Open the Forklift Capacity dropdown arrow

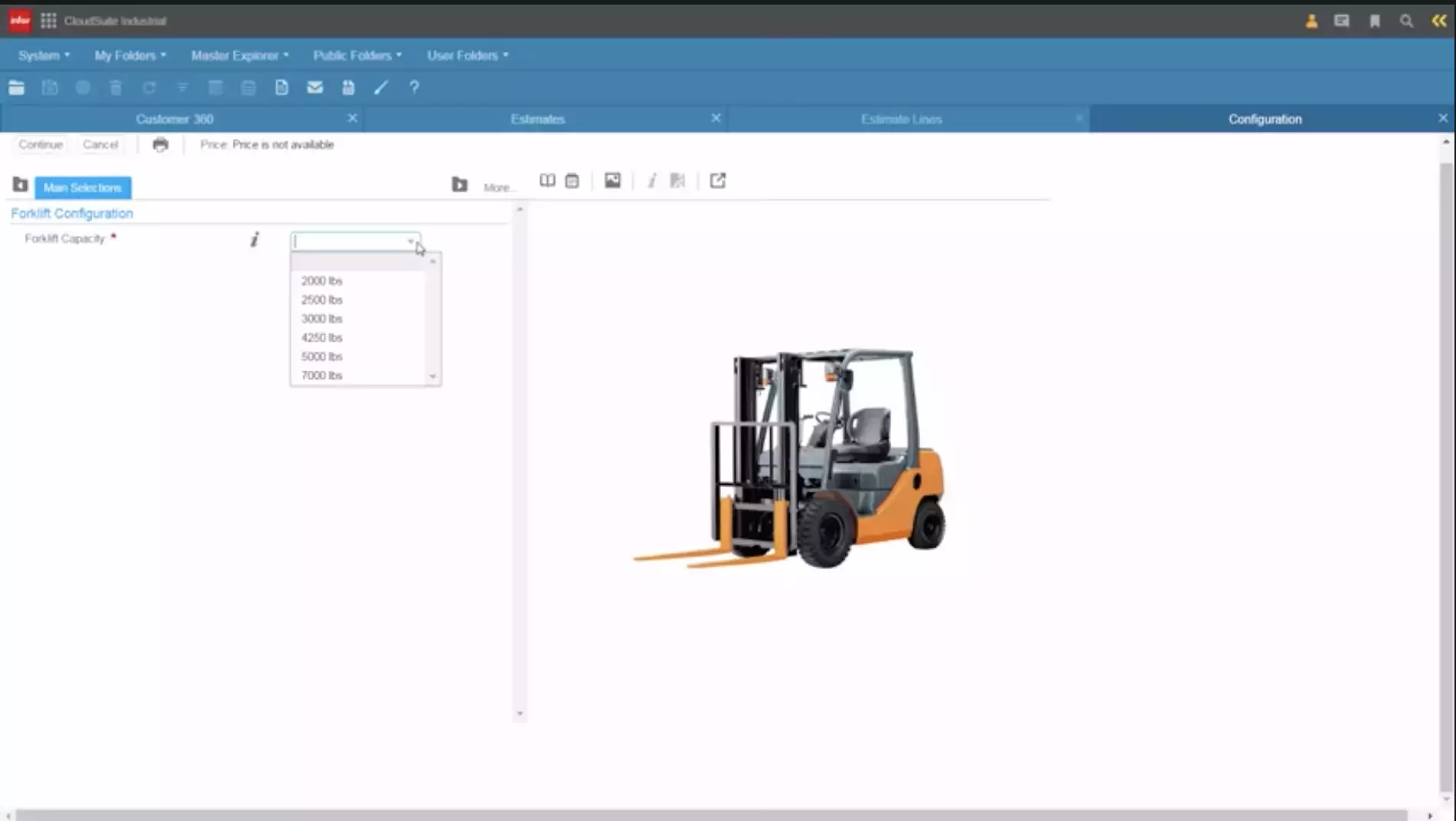point(410,240)
